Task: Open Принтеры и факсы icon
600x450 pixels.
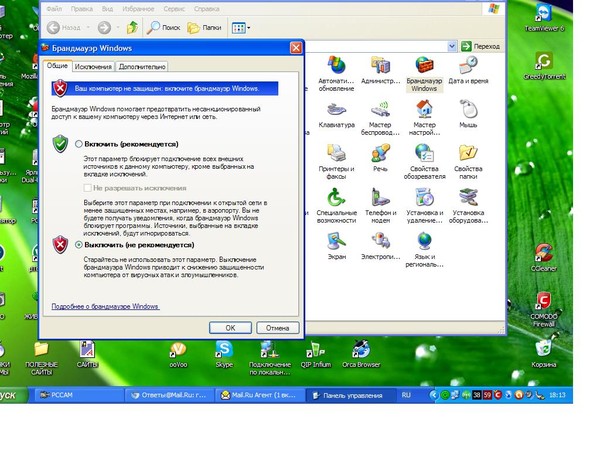Action: [x=336, y=161]
